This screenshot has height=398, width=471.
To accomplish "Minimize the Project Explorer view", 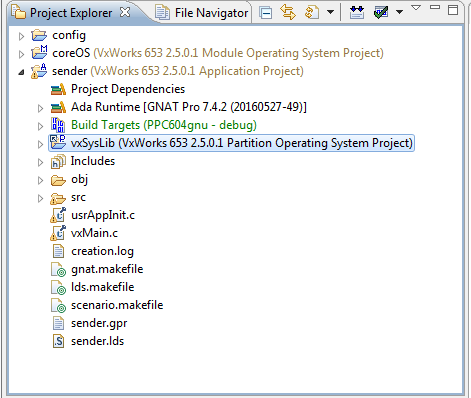I will 435,7.
